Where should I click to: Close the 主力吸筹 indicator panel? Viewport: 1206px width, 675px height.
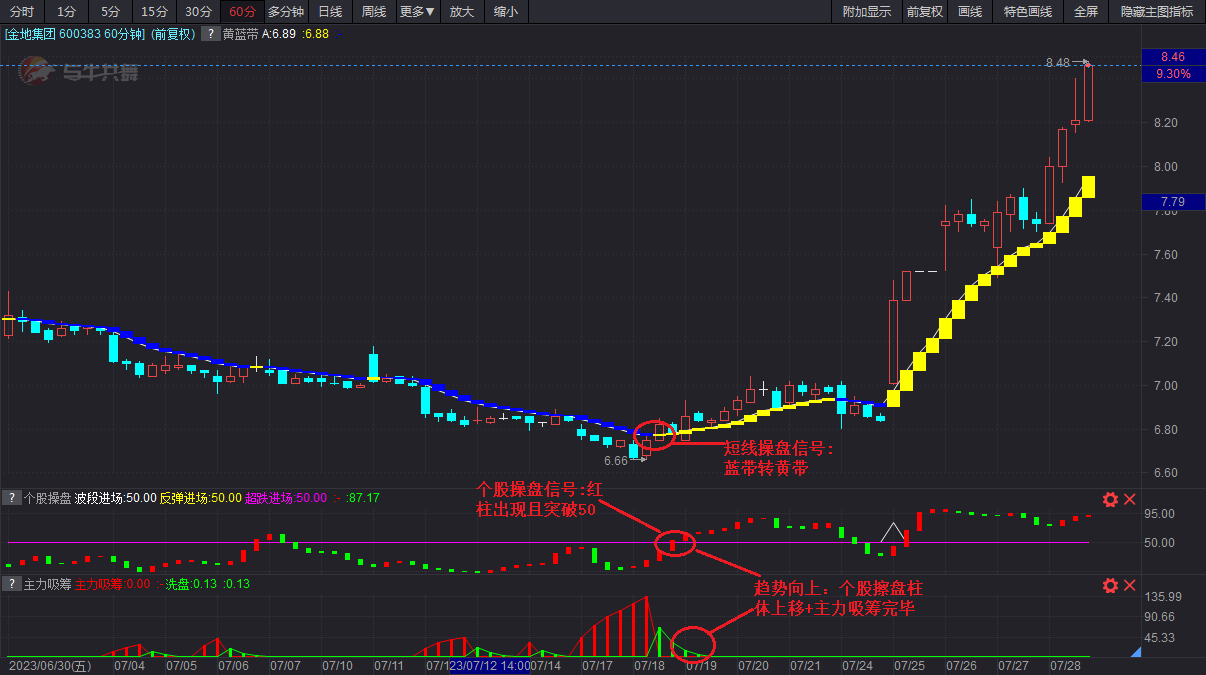point(1130,585)
